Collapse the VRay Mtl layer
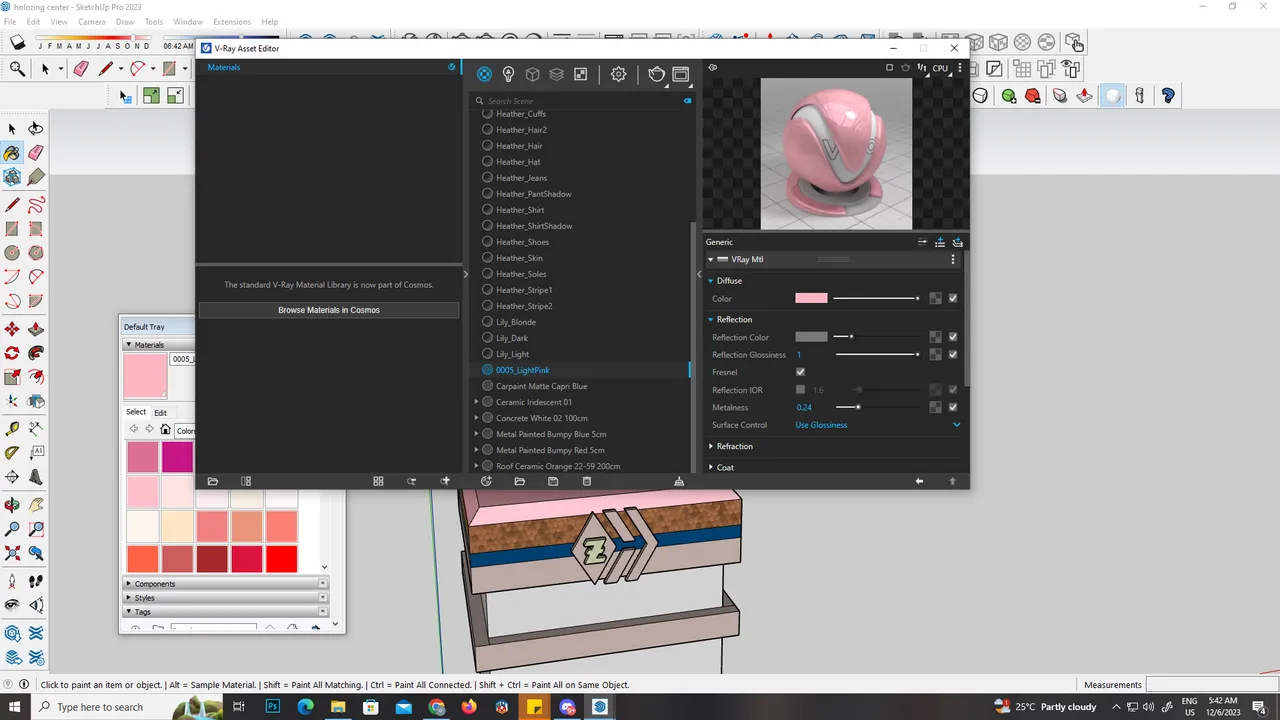Screen dimensions: 1280x720 coord(711,259)
